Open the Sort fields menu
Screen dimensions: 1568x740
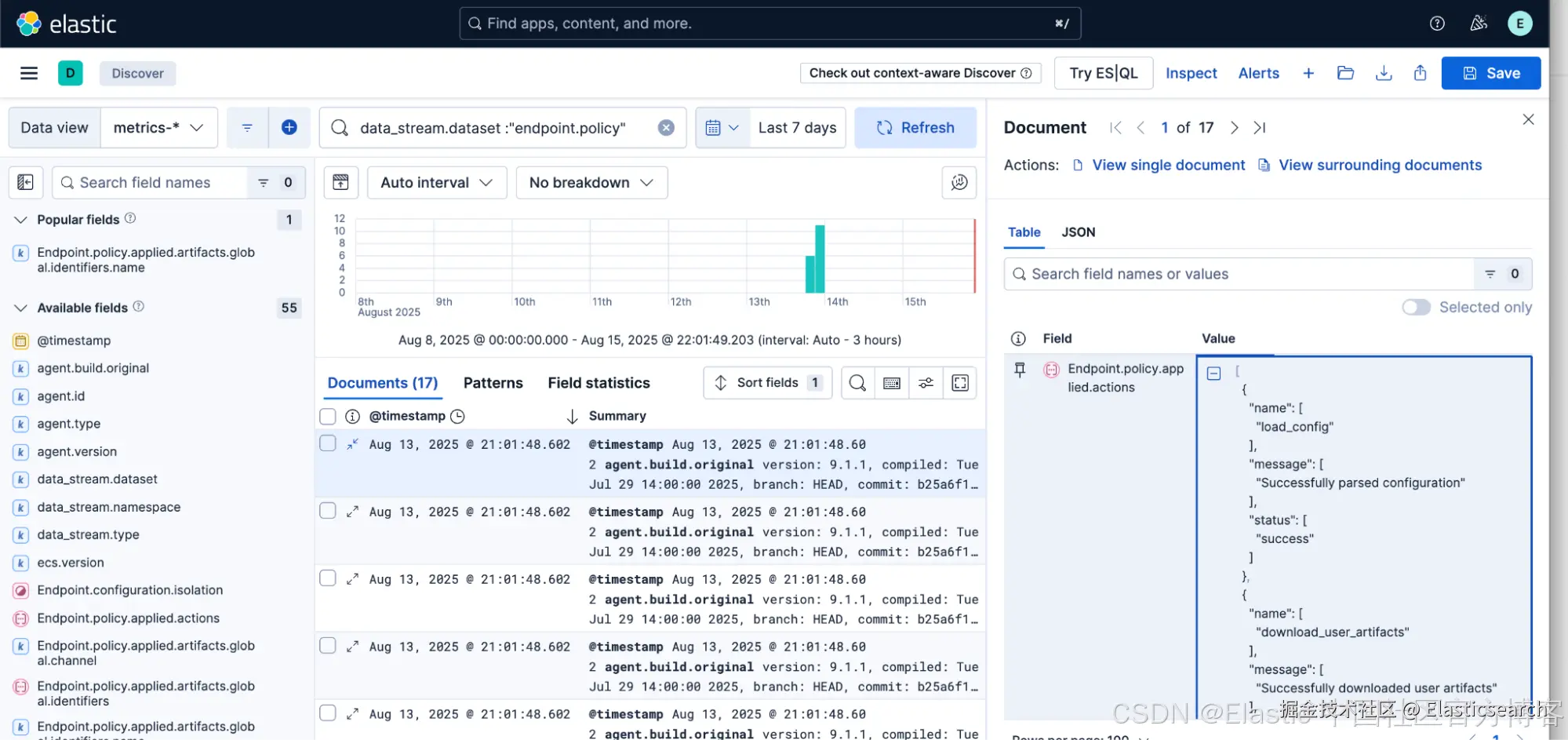[x=767, y=382]
